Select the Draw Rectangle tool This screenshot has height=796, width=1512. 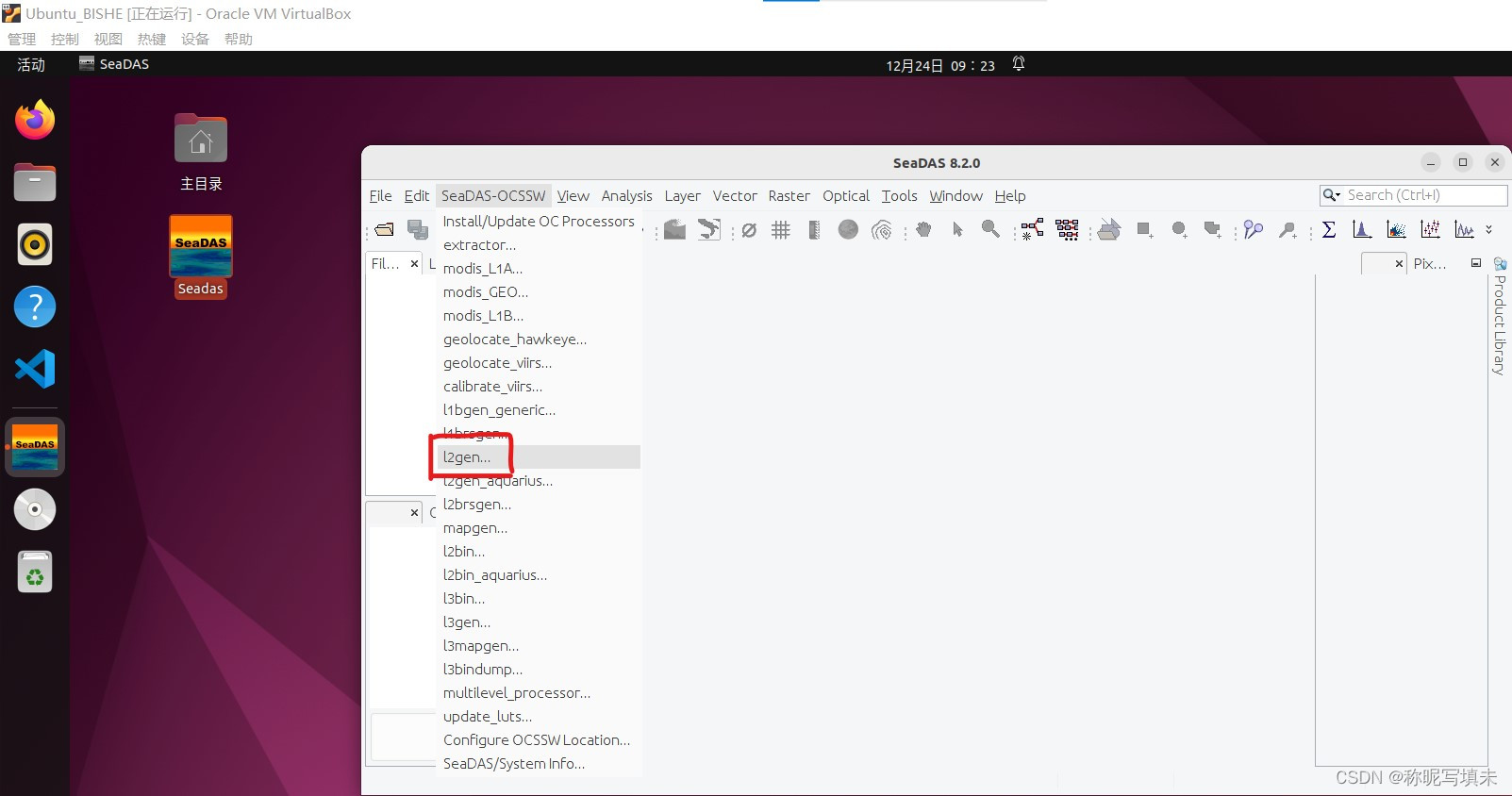[x=1145, y=229]
